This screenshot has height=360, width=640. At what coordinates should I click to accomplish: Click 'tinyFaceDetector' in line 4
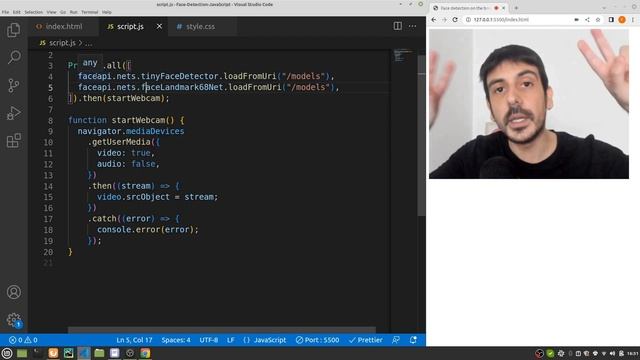[x=180, y=76]
